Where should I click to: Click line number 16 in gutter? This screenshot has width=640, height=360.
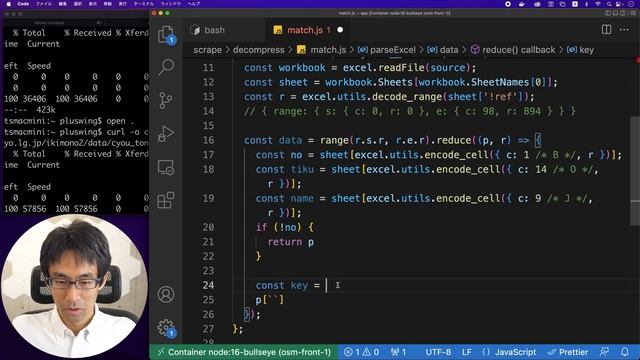(208, 140)
